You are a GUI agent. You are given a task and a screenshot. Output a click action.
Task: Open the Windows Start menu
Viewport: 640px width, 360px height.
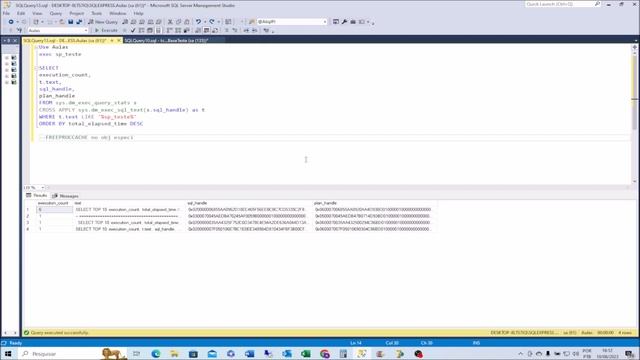point(8,353)
